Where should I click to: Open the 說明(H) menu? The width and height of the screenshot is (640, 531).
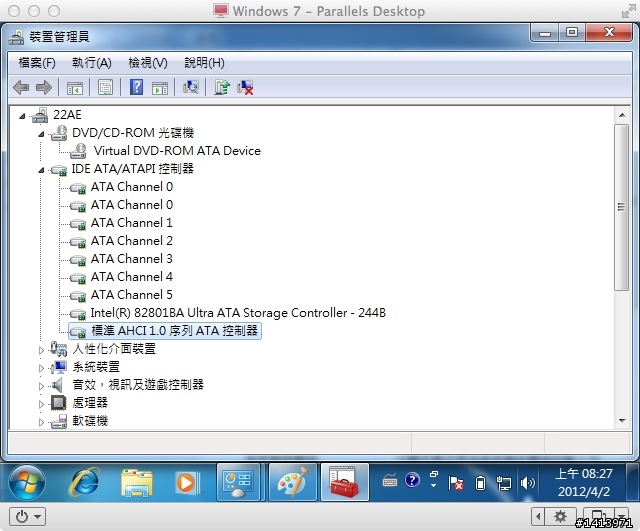[204, 63]
